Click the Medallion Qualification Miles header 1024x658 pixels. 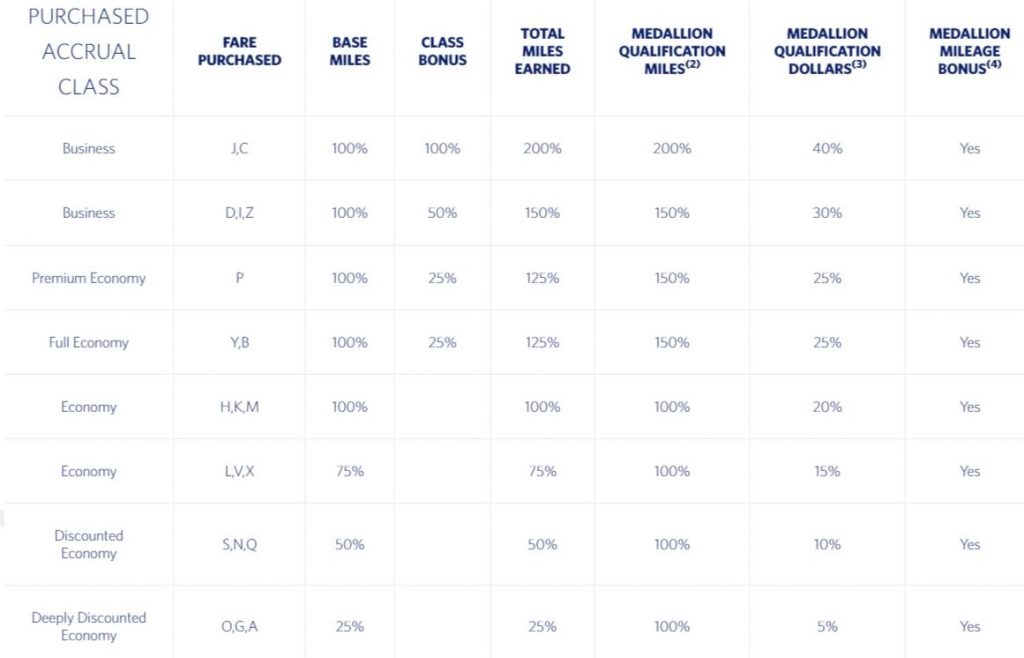pos(672,51)
